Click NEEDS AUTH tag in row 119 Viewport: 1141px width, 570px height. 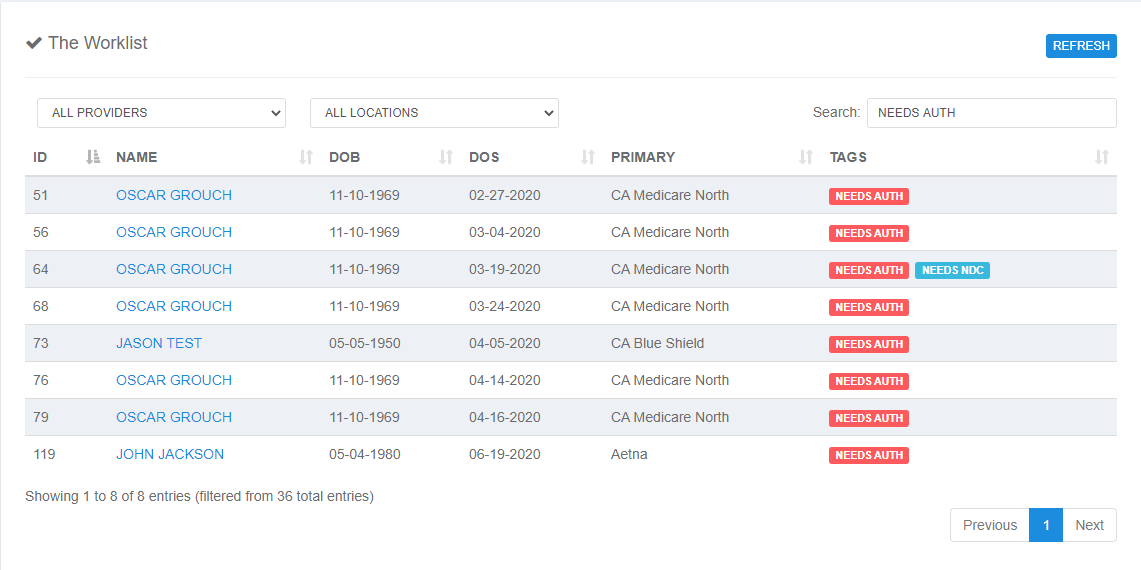(869, 455)
